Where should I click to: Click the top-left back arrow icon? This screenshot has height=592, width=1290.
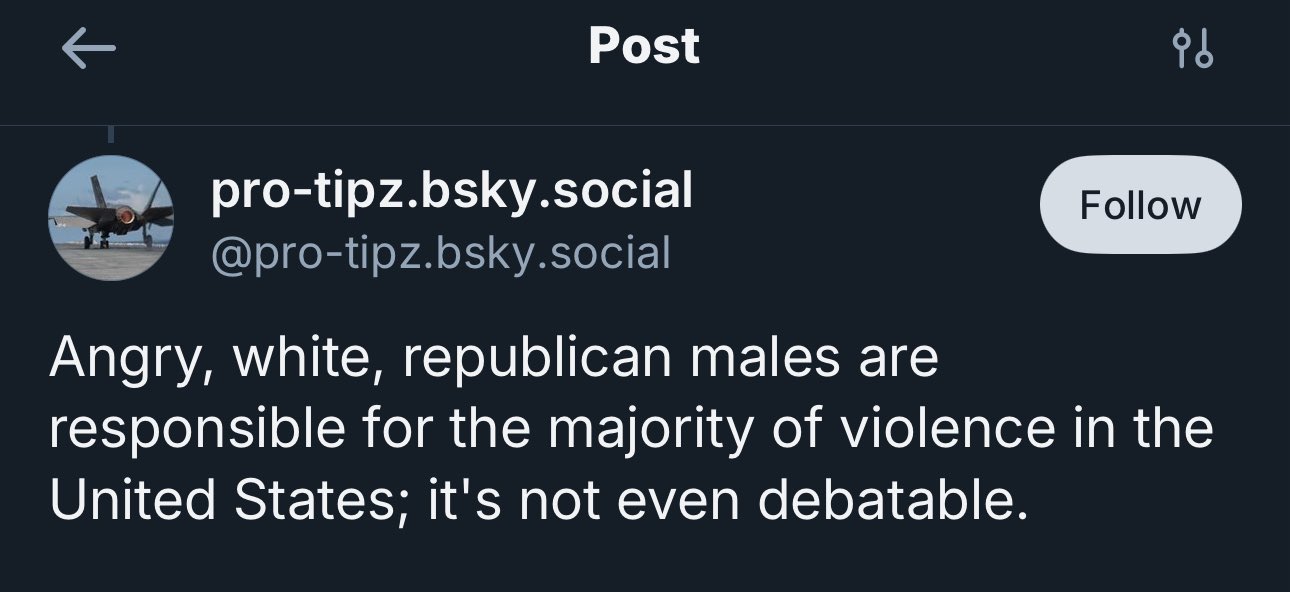[88, 48]
